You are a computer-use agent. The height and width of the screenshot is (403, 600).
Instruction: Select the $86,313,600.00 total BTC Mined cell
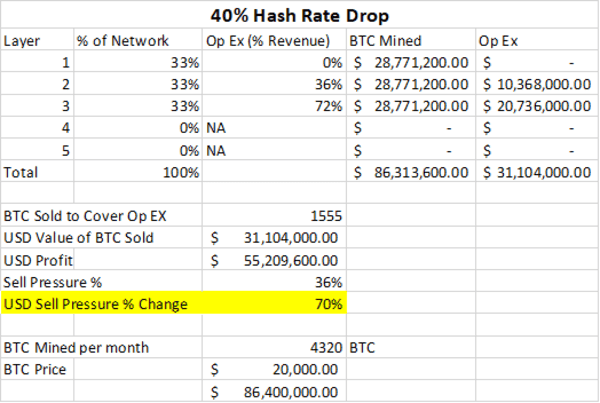click(411, 172)
